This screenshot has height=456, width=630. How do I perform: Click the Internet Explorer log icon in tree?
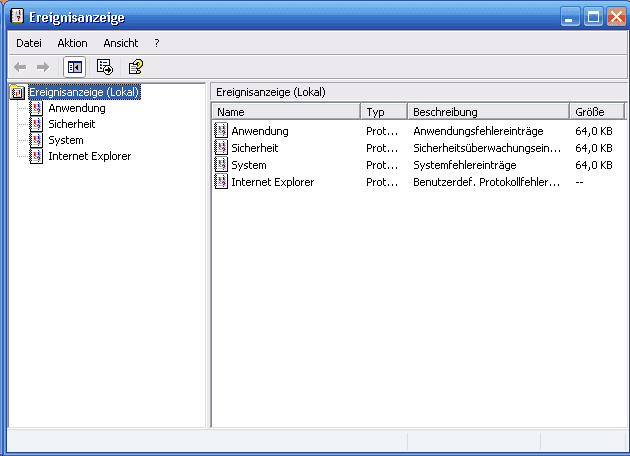(36, 156)
